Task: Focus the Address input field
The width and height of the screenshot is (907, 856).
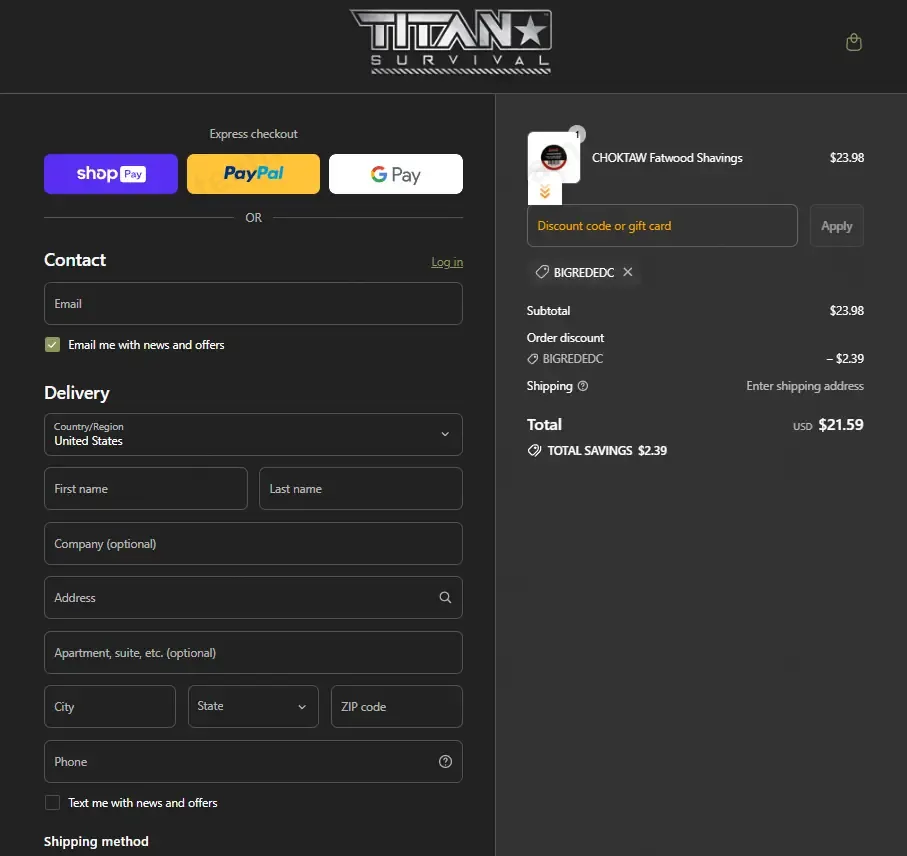Action: click(253, 597)
